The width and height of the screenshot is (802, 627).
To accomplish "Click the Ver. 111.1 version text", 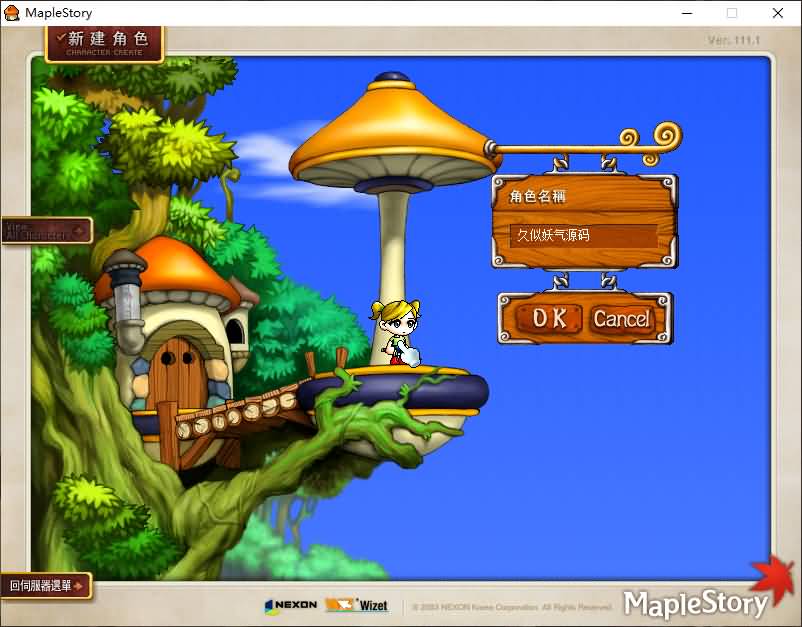I will tap(734, 40).
